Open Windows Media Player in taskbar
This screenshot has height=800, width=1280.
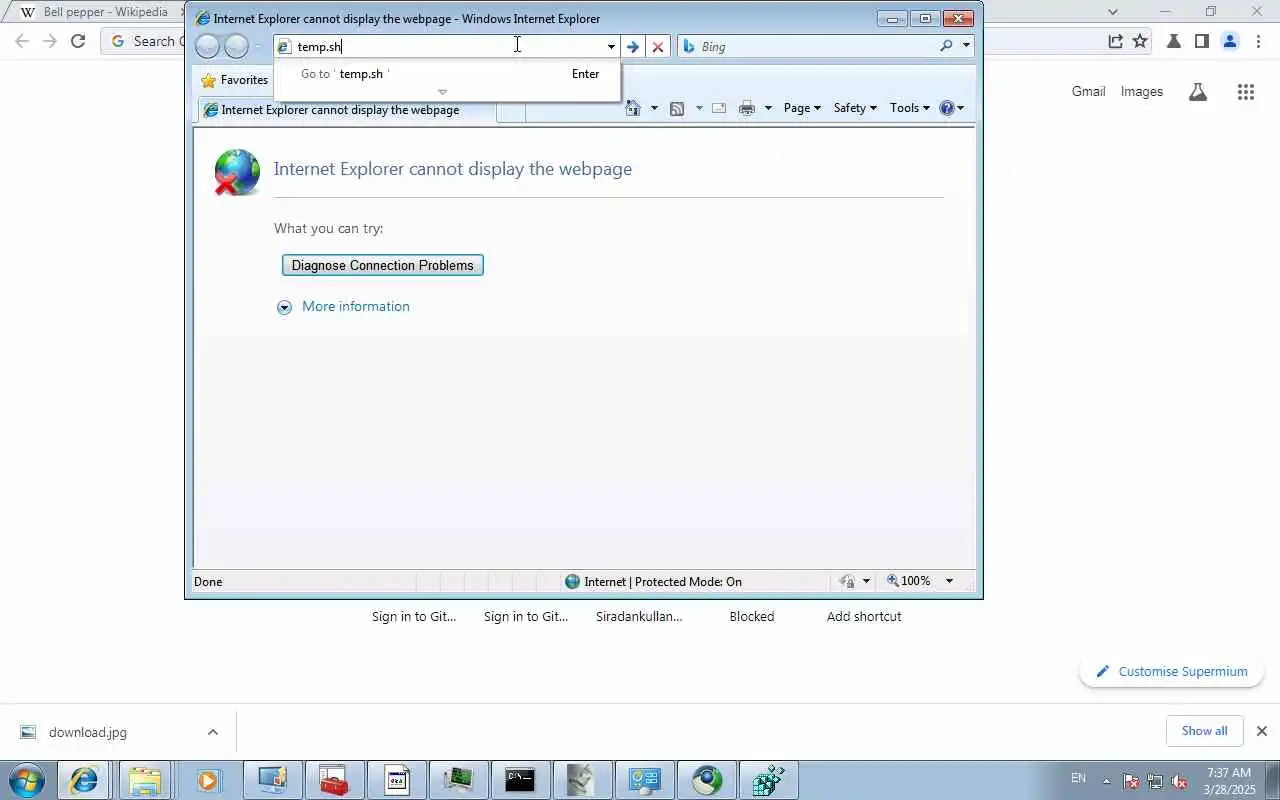tap(208, 780)
